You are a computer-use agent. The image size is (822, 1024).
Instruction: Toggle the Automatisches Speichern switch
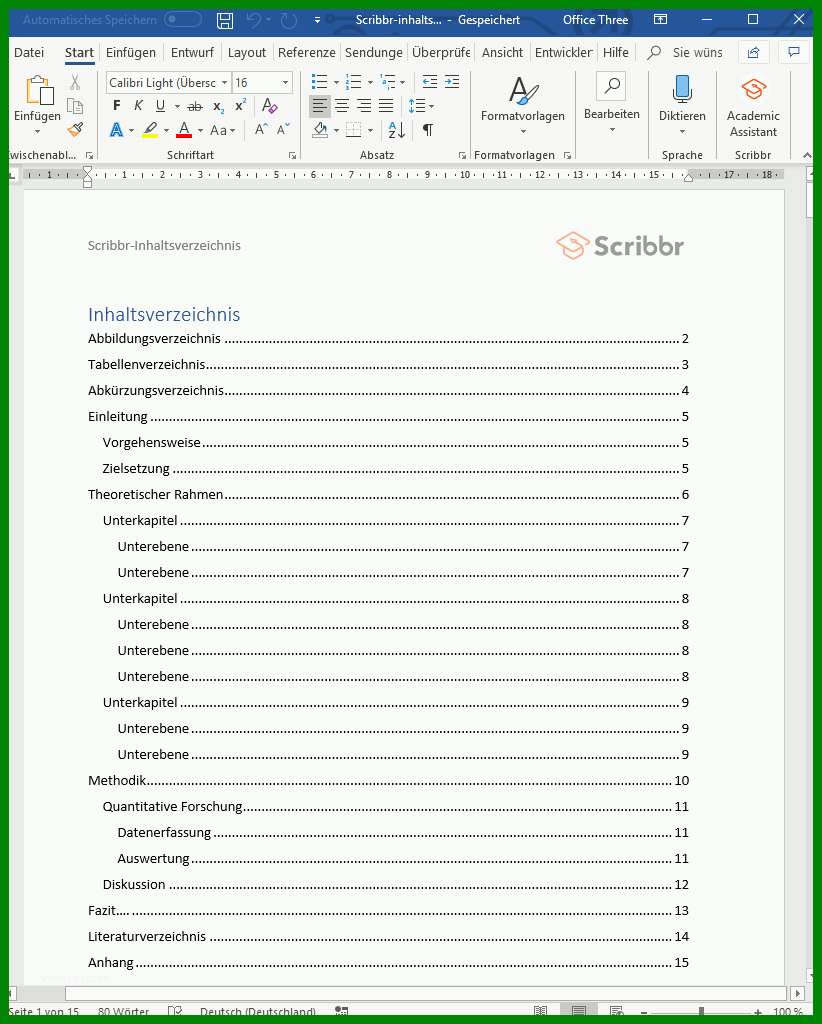[182, 20]
